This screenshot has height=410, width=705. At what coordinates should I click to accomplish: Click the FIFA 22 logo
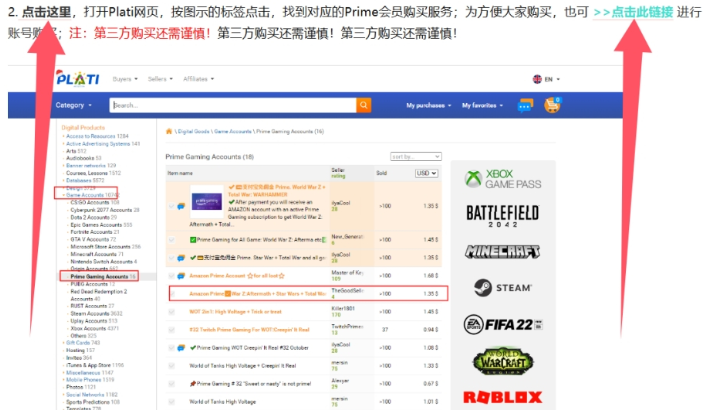tap(502, 324)
